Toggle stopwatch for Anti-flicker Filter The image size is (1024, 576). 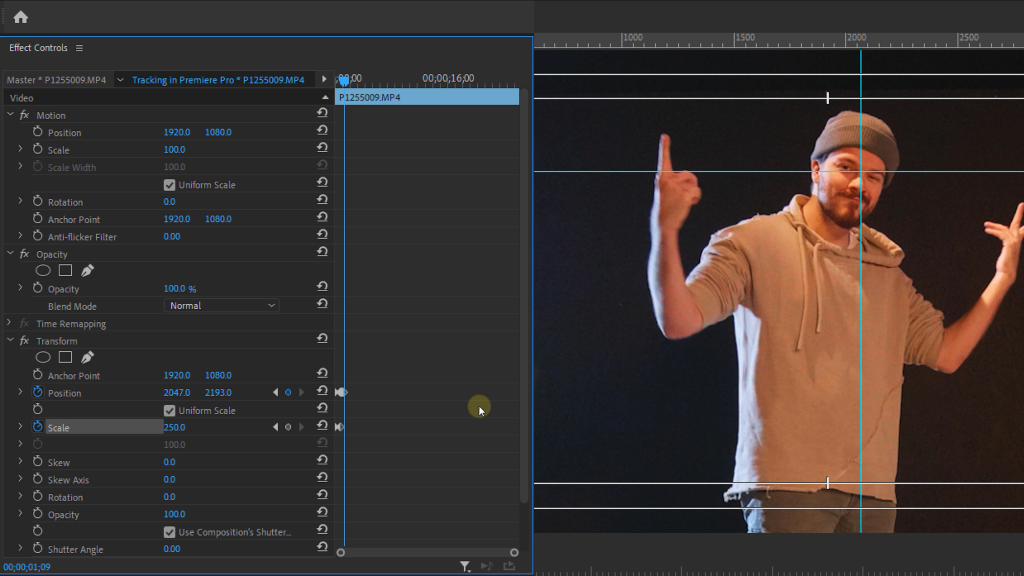click(38, 236)
